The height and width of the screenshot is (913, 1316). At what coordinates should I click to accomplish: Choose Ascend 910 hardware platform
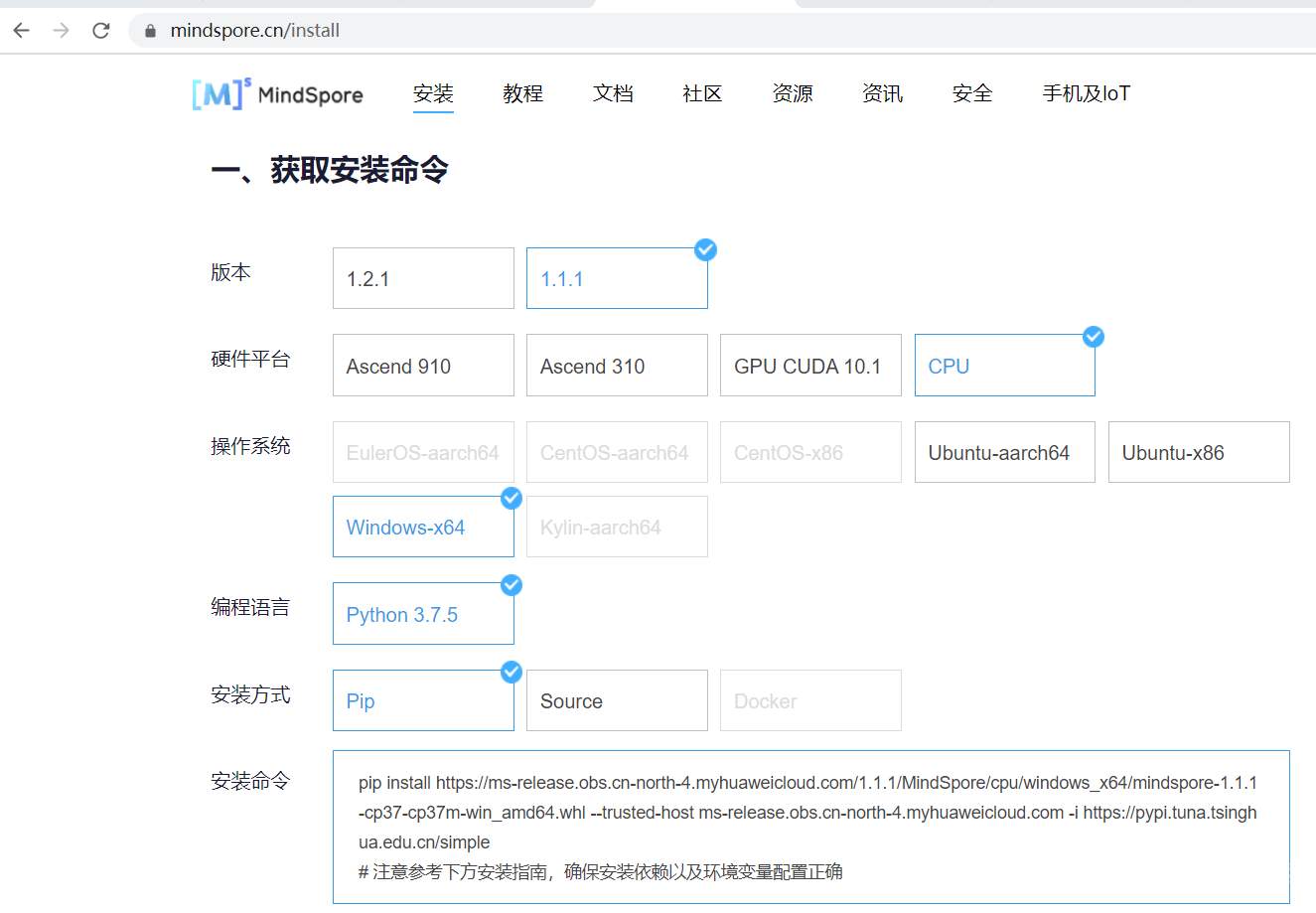(423, 366)
